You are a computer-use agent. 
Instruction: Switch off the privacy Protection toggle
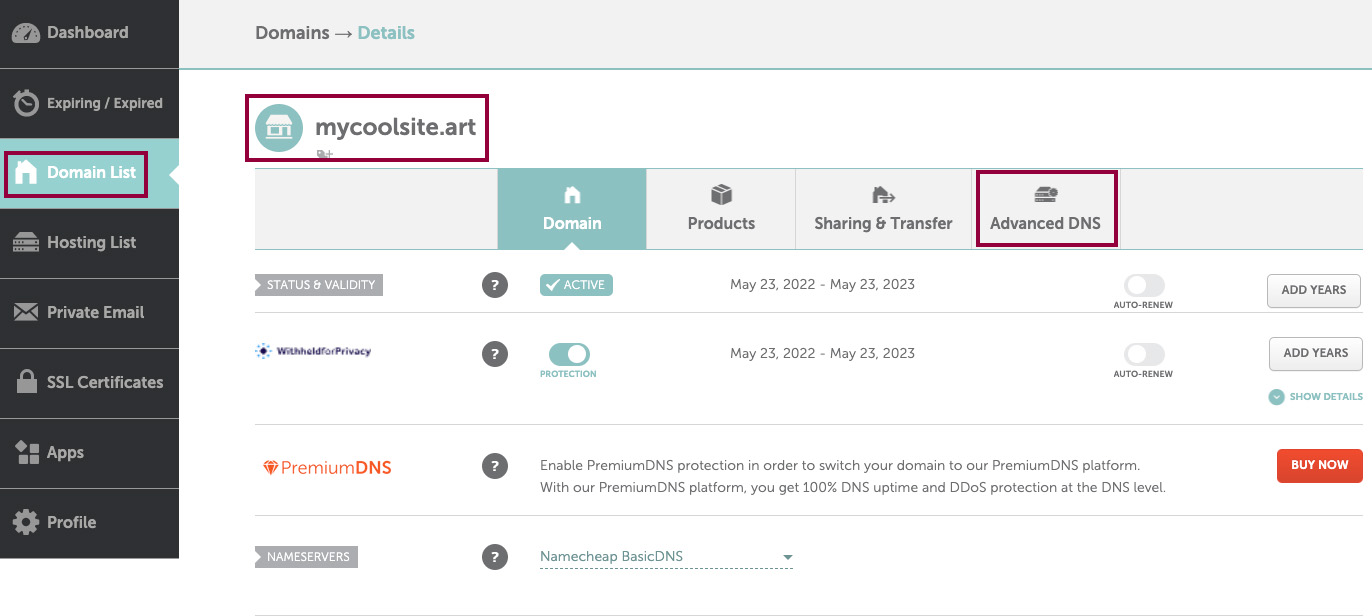click(569, 354)
